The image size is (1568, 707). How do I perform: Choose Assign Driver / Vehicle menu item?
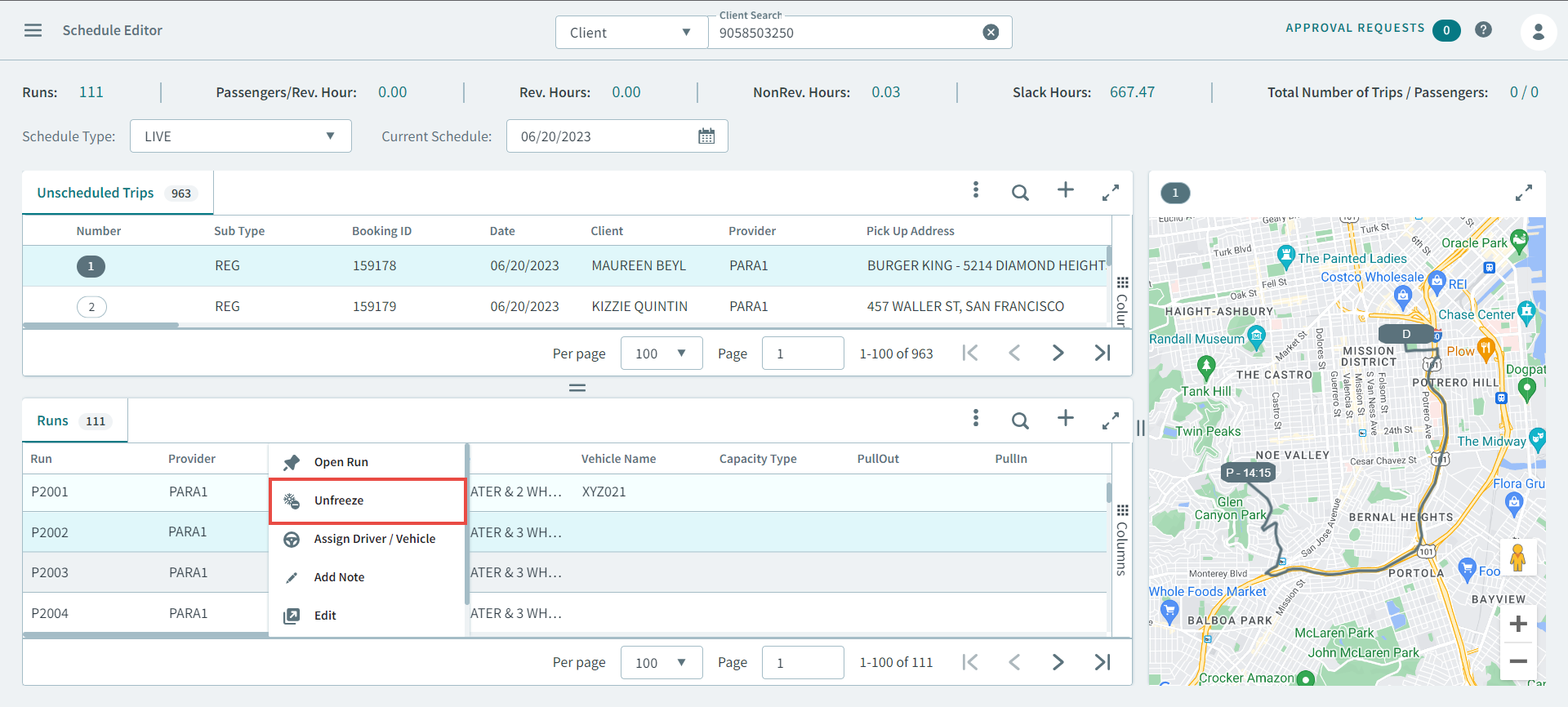point(367,539)
